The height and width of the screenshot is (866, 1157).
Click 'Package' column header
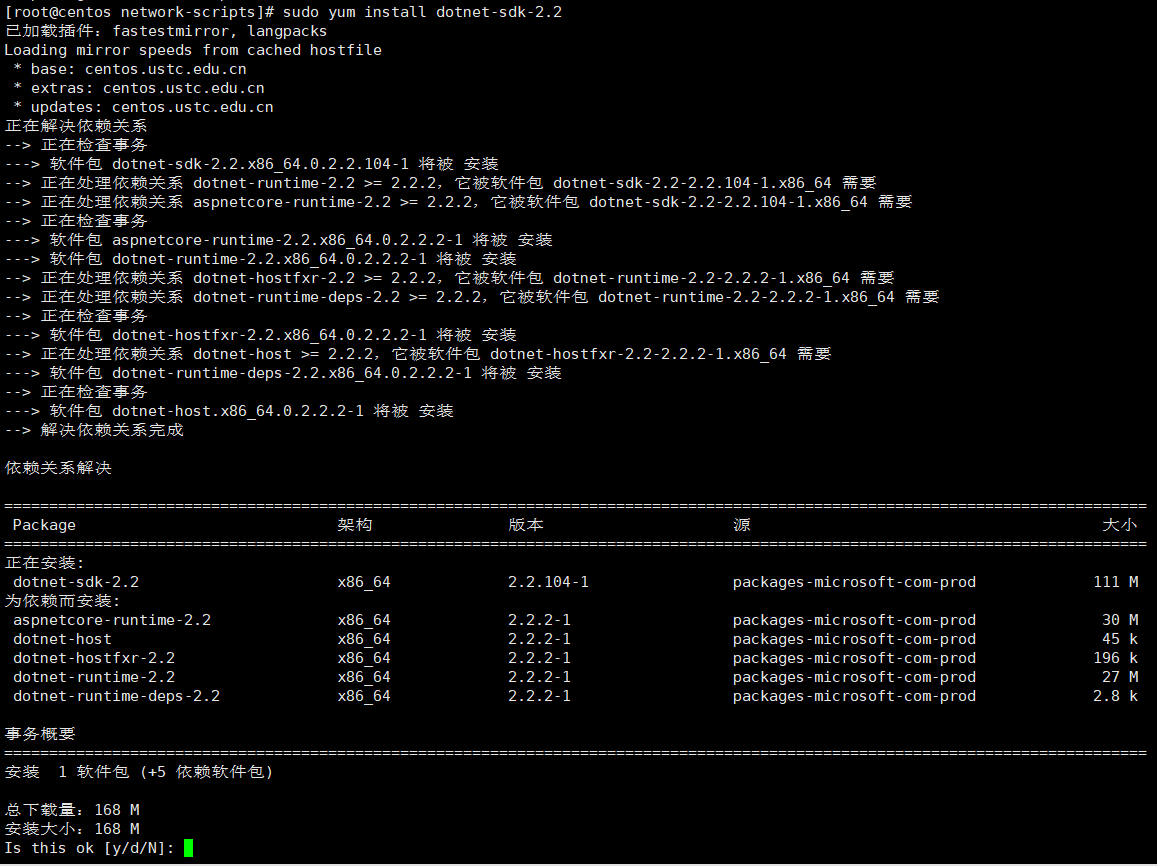pyautogui.click(x=44, y=525)
